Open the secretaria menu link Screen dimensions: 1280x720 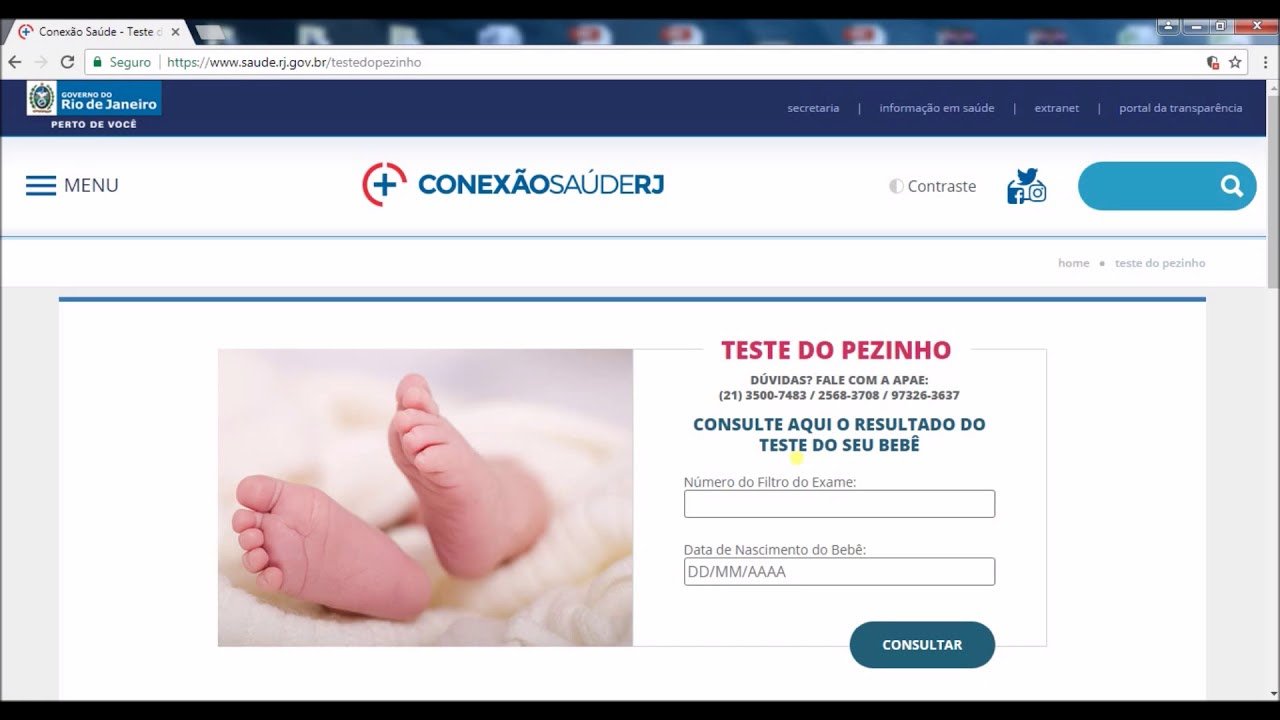point(813,108)
